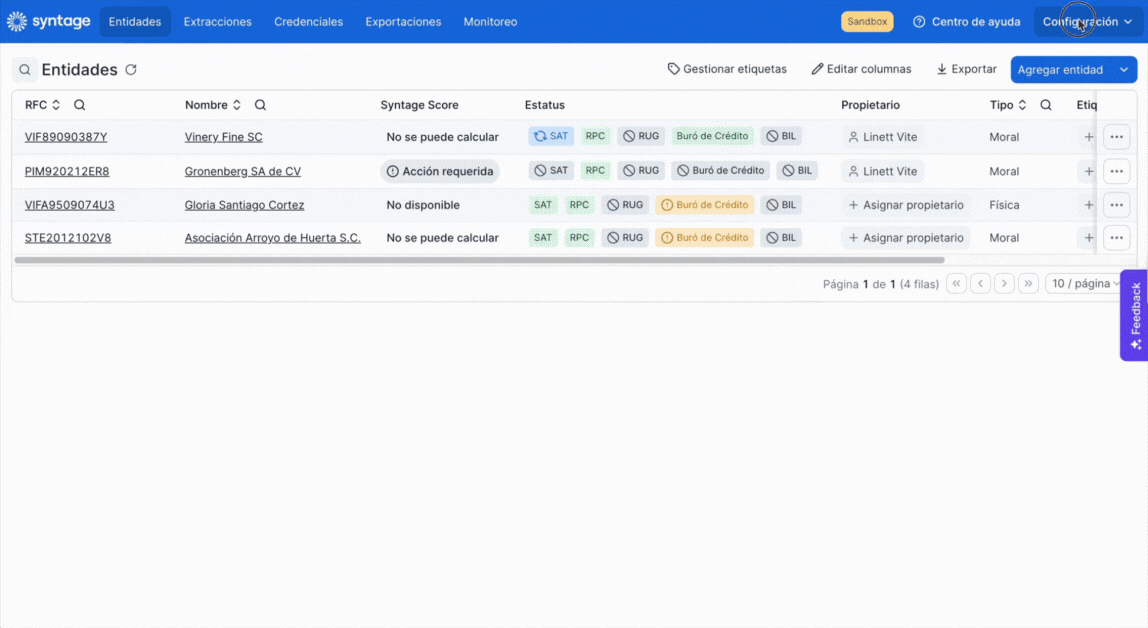Click BIL badge in Vinery Fine SC row
This screenshot has width=1148, height=628.
tap(780, 136)
